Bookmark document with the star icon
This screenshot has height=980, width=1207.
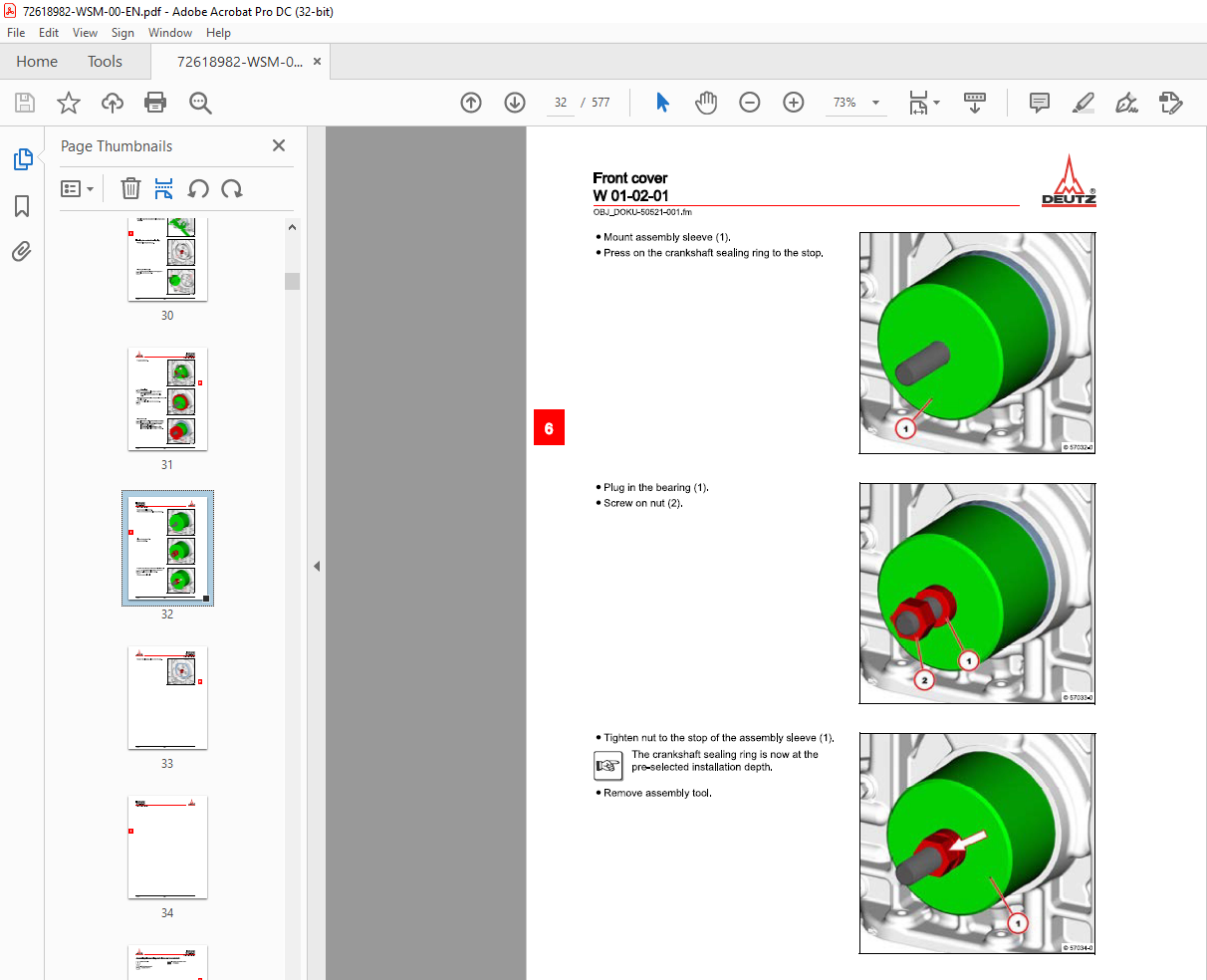click(x=69, y=103)
